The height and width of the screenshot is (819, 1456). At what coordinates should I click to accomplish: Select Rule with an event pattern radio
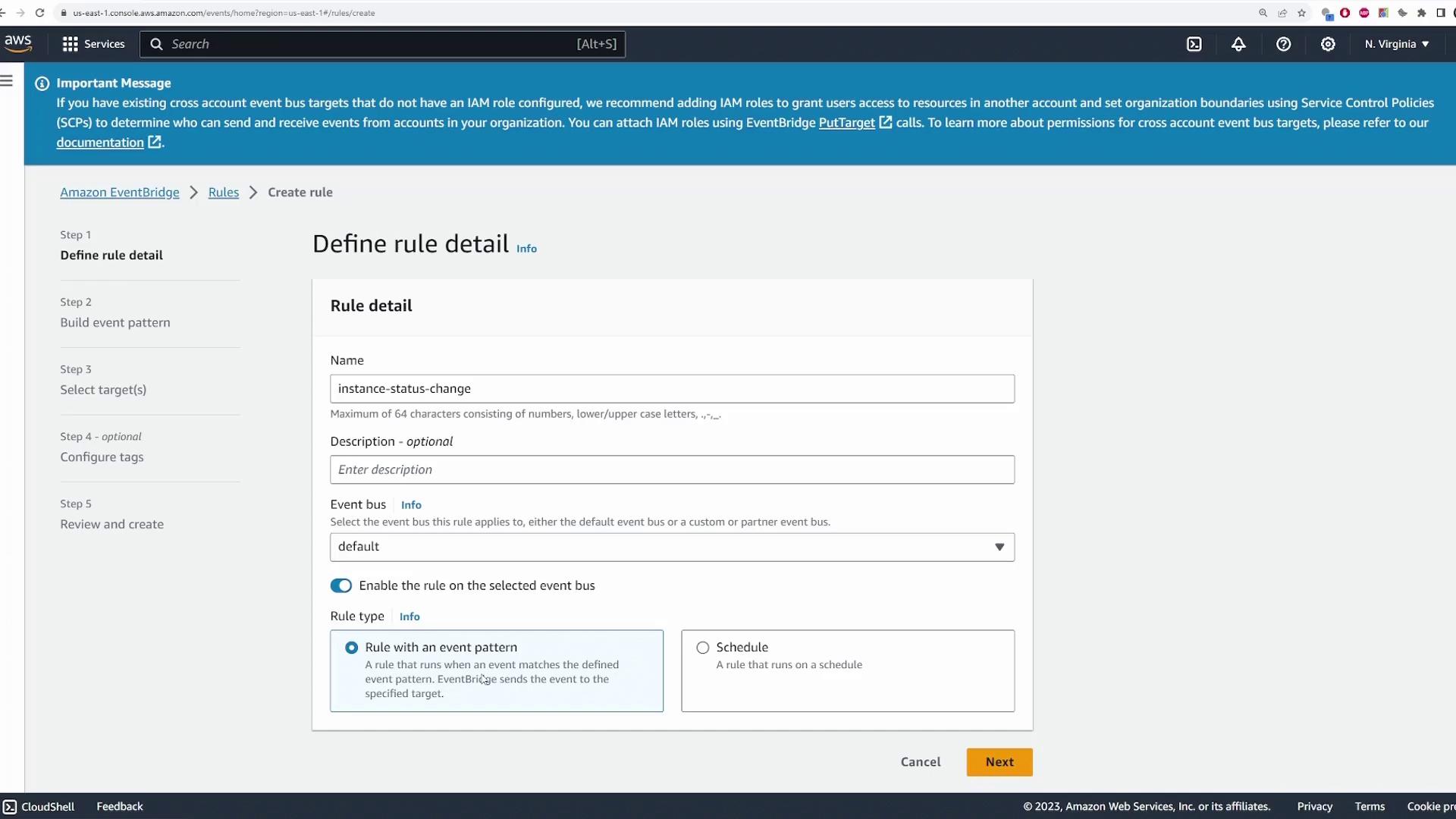[x=352, y=648]
